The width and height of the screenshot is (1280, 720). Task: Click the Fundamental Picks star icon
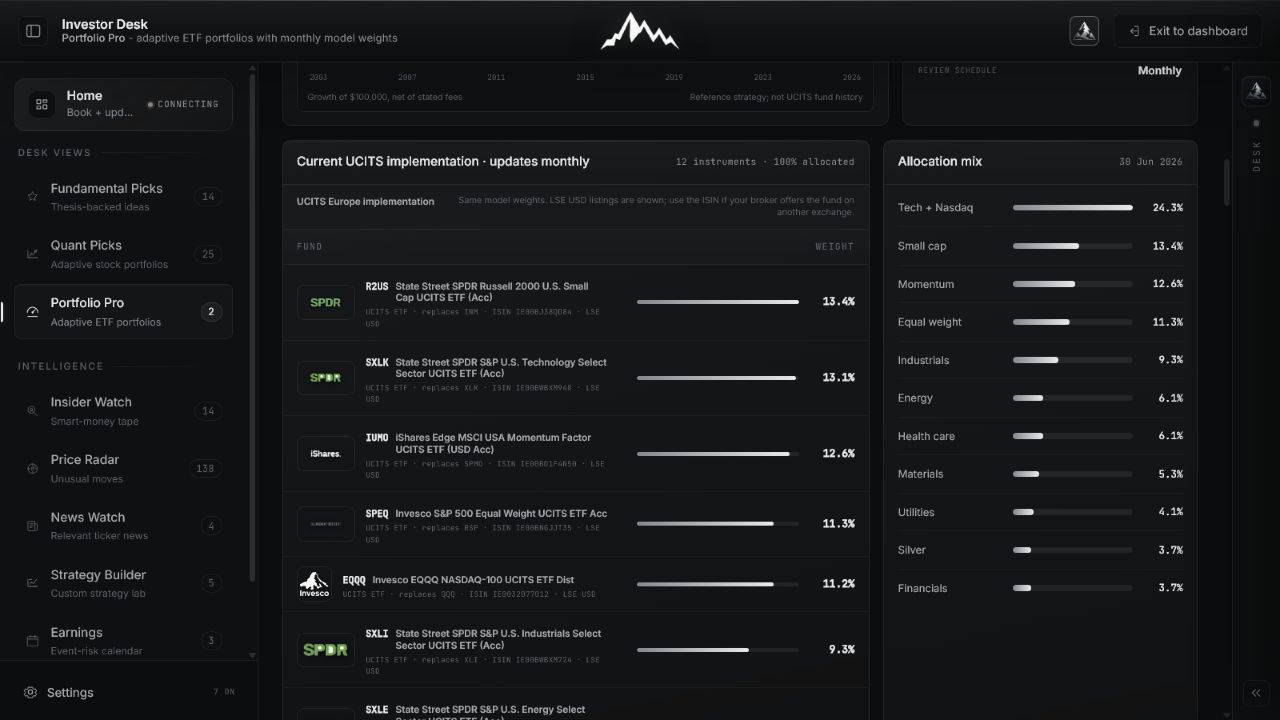point(32,197)
